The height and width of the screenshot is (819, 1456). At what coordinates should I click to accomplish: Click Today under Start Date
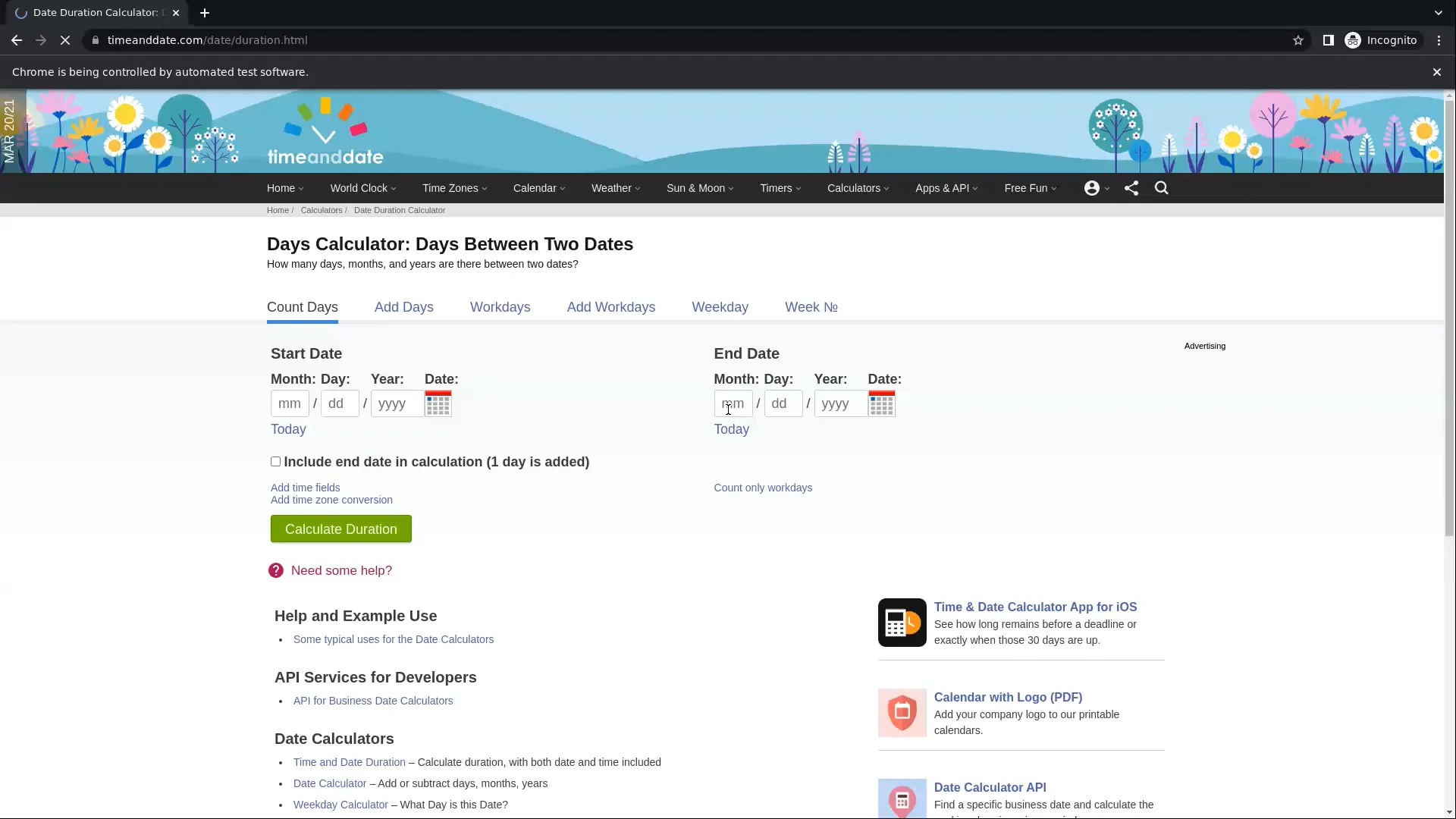coord(288,429)
